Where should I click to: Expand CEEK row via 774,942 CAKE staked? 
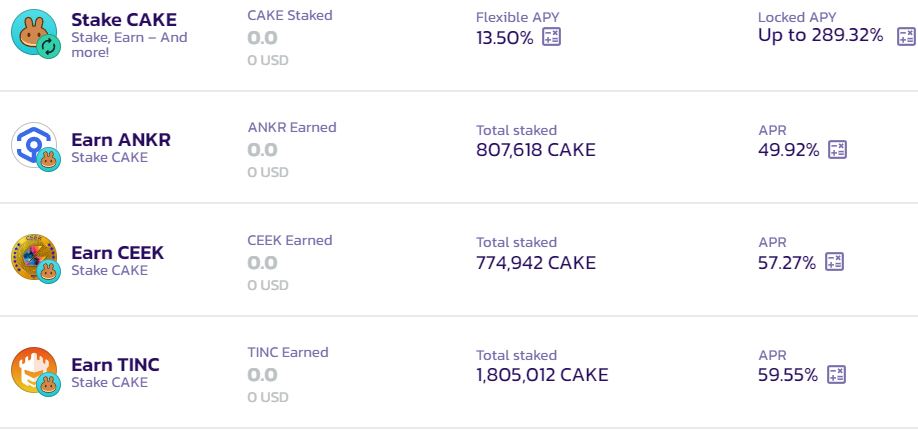coord(535,263)
